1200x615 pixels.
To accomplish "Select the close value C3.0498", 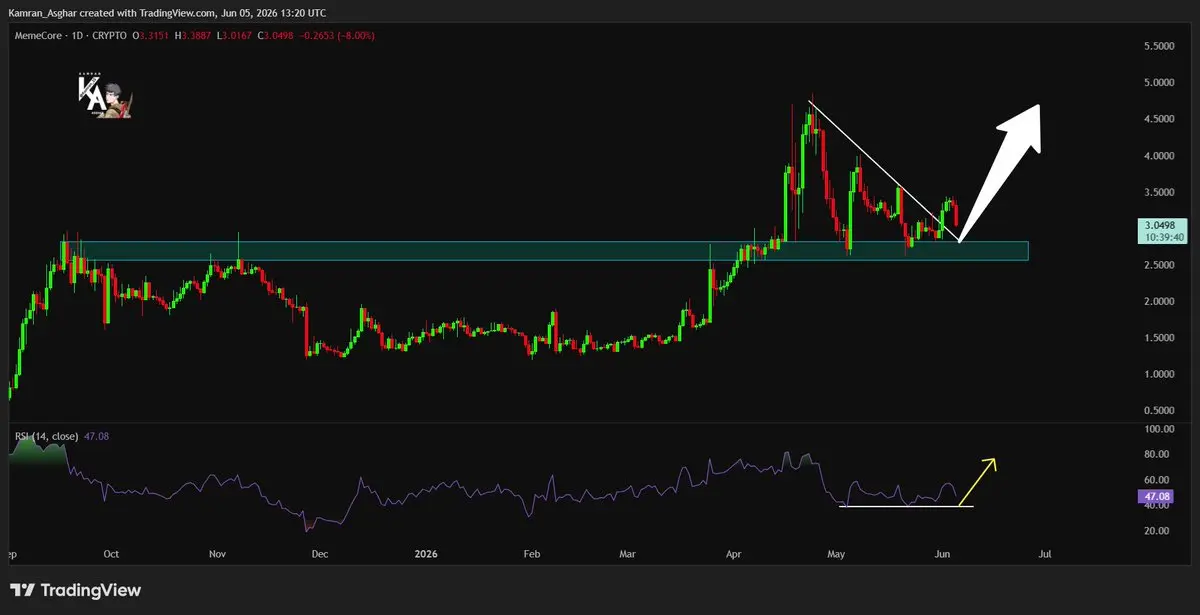I will (276, 36).
